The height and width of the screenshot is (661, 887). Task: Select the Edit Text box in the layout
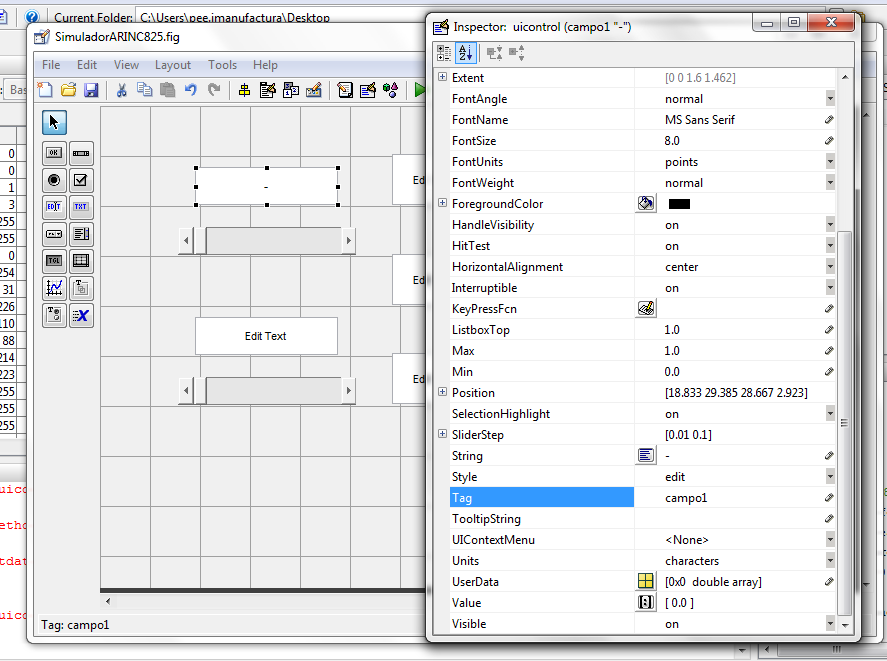pos(266,336)
